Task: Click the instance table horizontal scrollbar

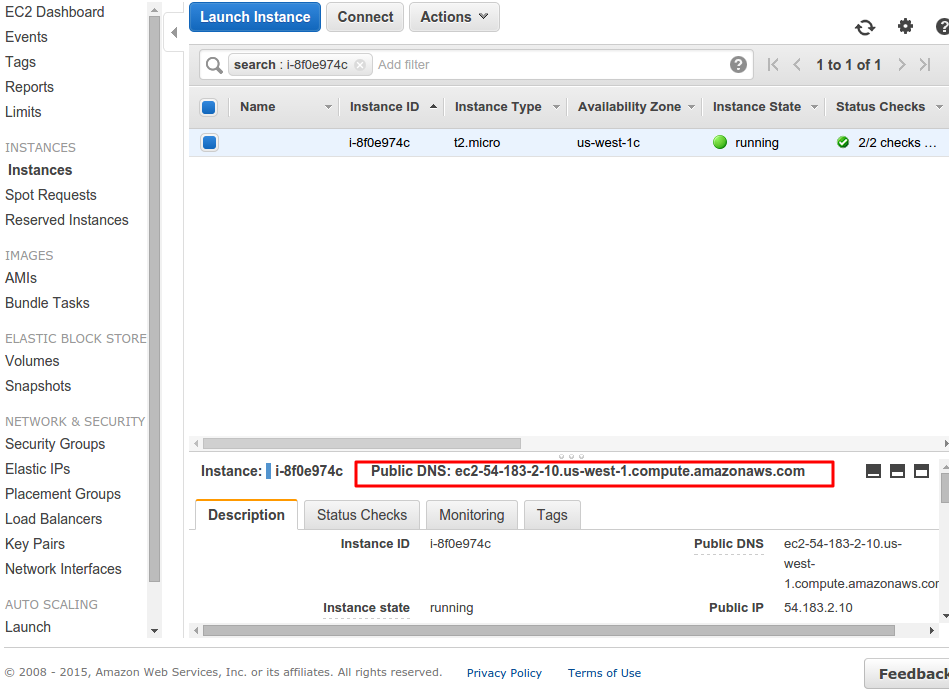Action: coord(362,444)
